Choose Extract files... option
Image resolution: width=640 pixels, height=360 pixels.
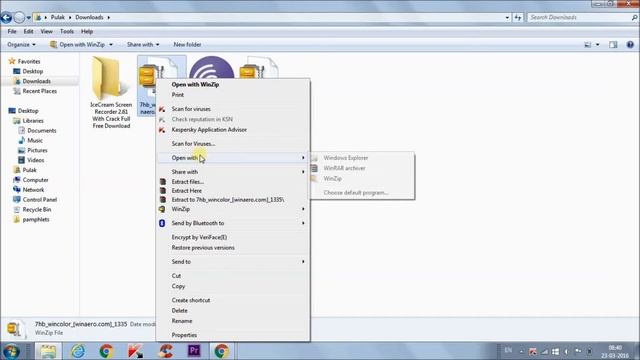[x=233, y=182]
